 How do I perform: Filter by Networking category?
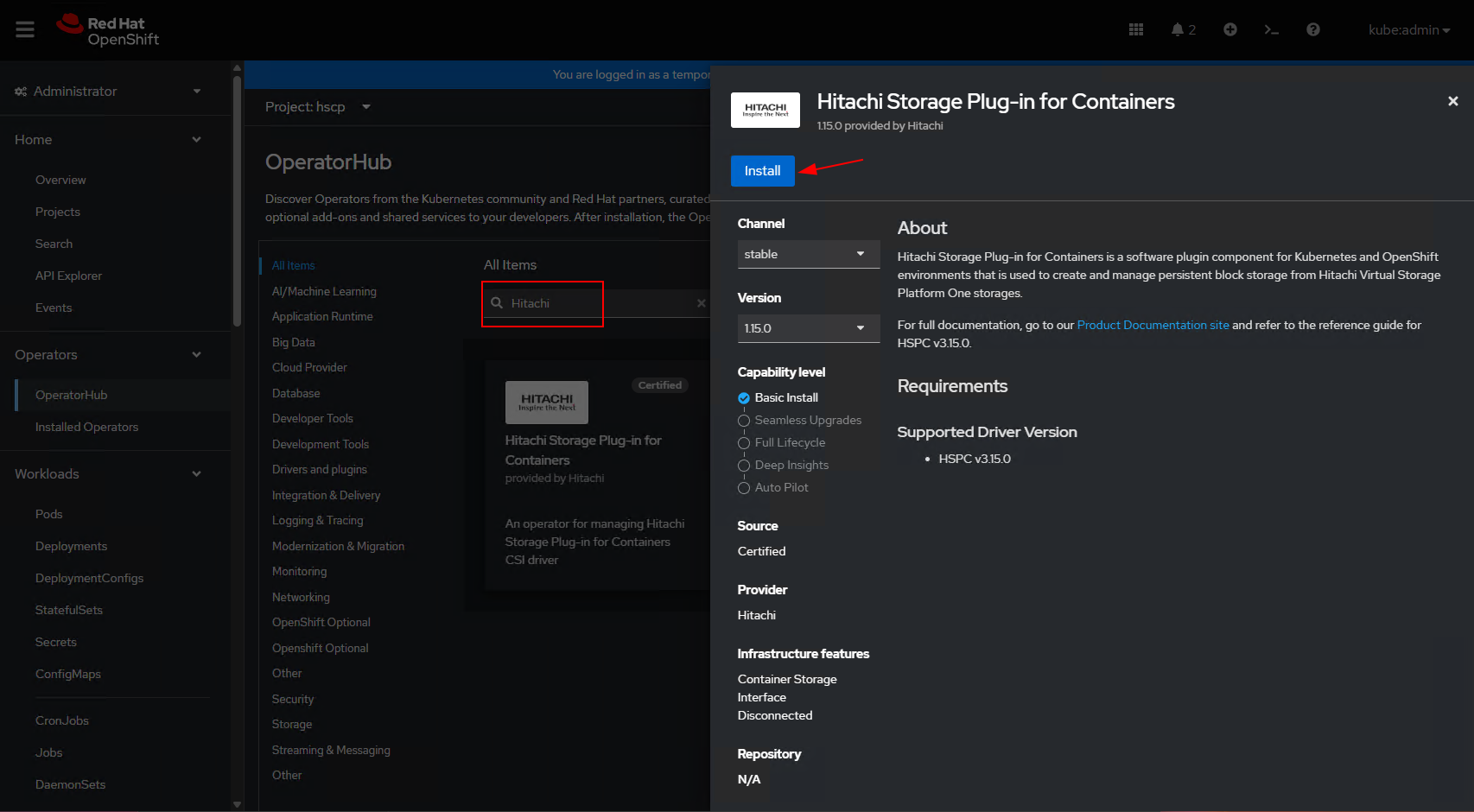click(301, 597)
